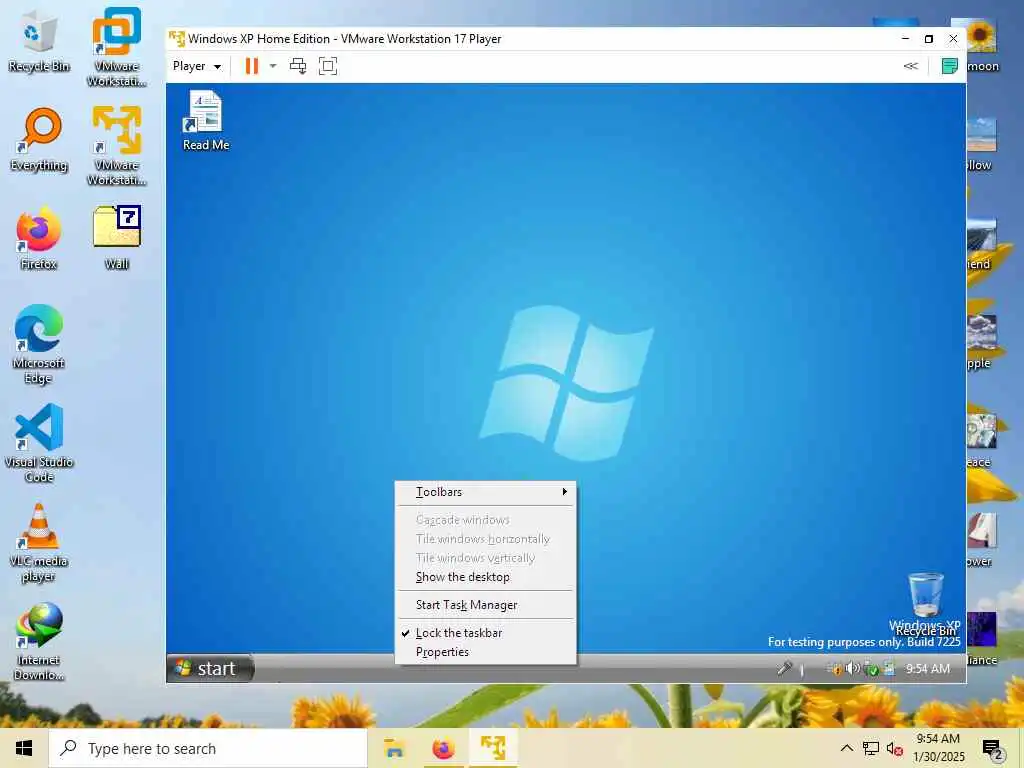Select the Recycle Bin inside the XP virtual machine
This screenshot has width=1024, height=768.
(x=925, y=603)
